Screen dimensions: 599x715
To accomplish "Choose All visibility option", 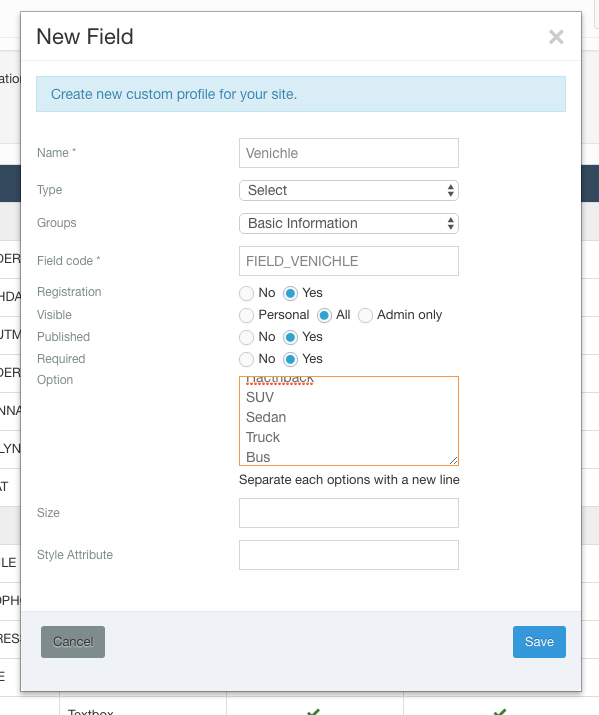I will point(324,315).
